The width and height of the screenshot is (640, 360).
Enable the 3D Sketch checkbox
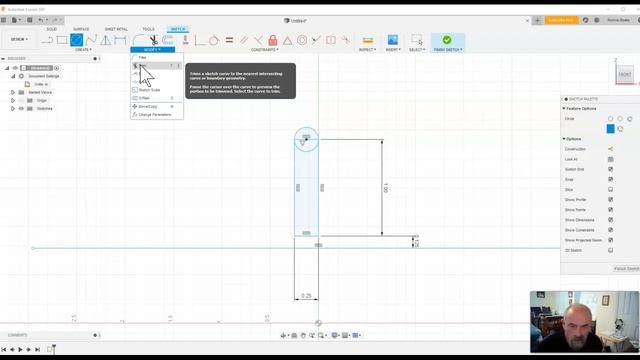click(611, 250)
